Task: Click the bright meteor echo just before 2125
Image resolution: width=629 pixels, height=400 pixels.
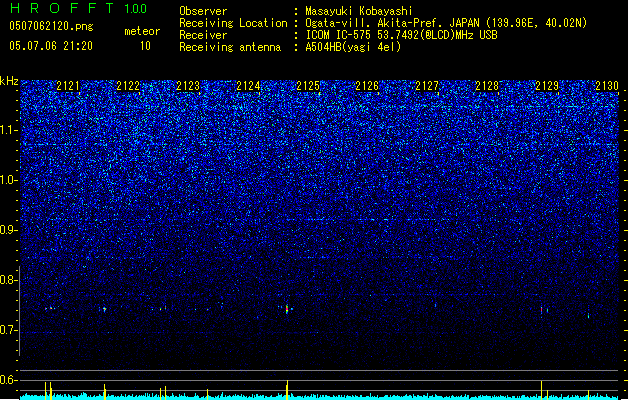Action: (287, 309)
